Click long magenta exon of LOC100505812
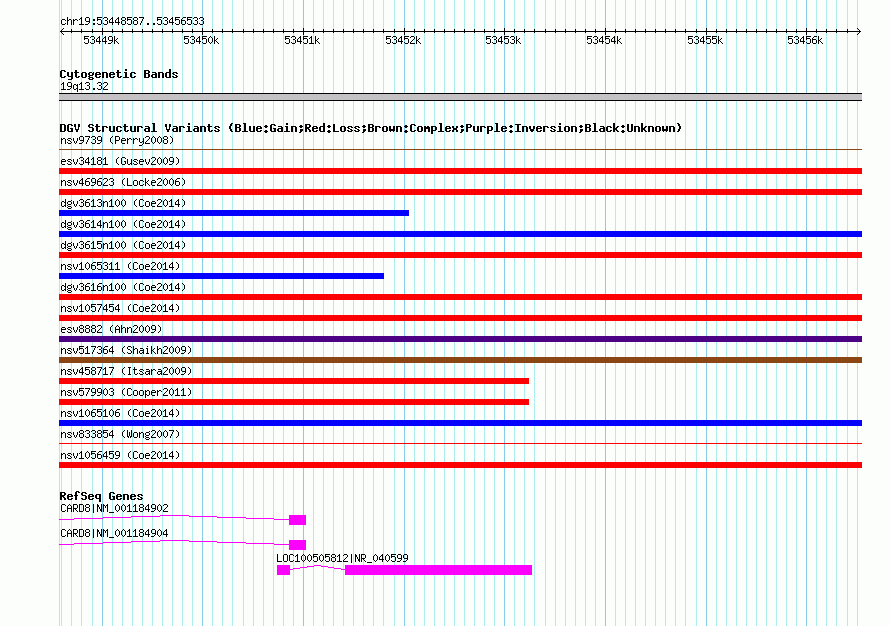Screen dimensions: 890x626 coord(439,570)
